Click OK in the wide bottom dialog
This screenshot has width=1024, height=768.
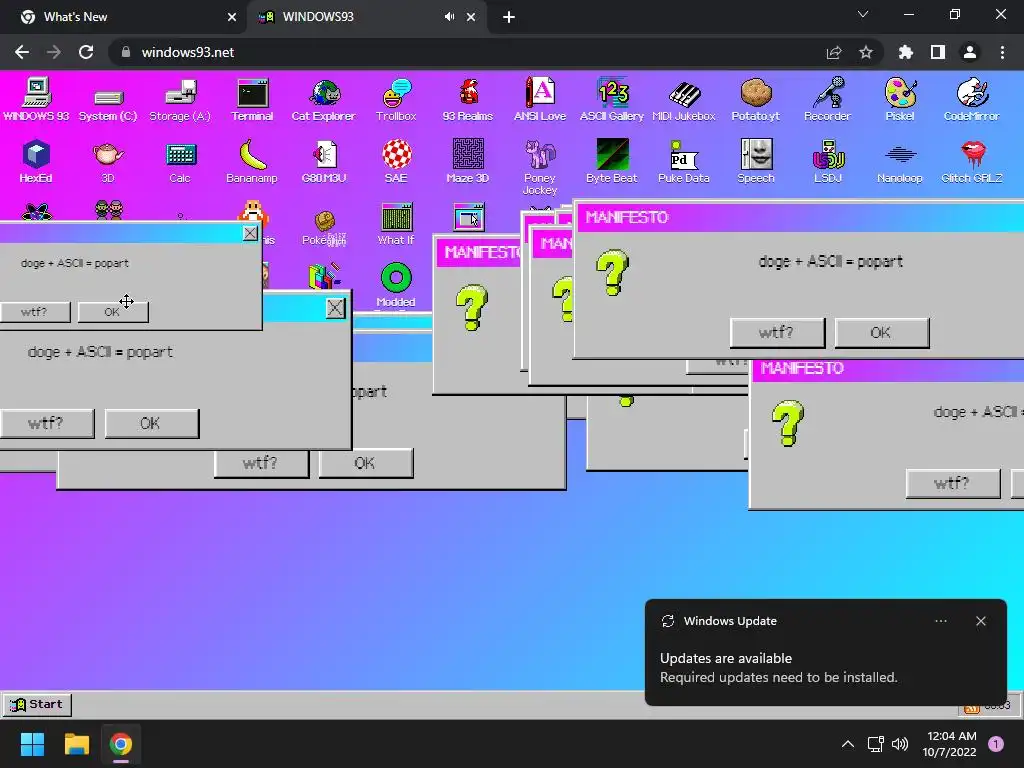[x=366, y=463]
